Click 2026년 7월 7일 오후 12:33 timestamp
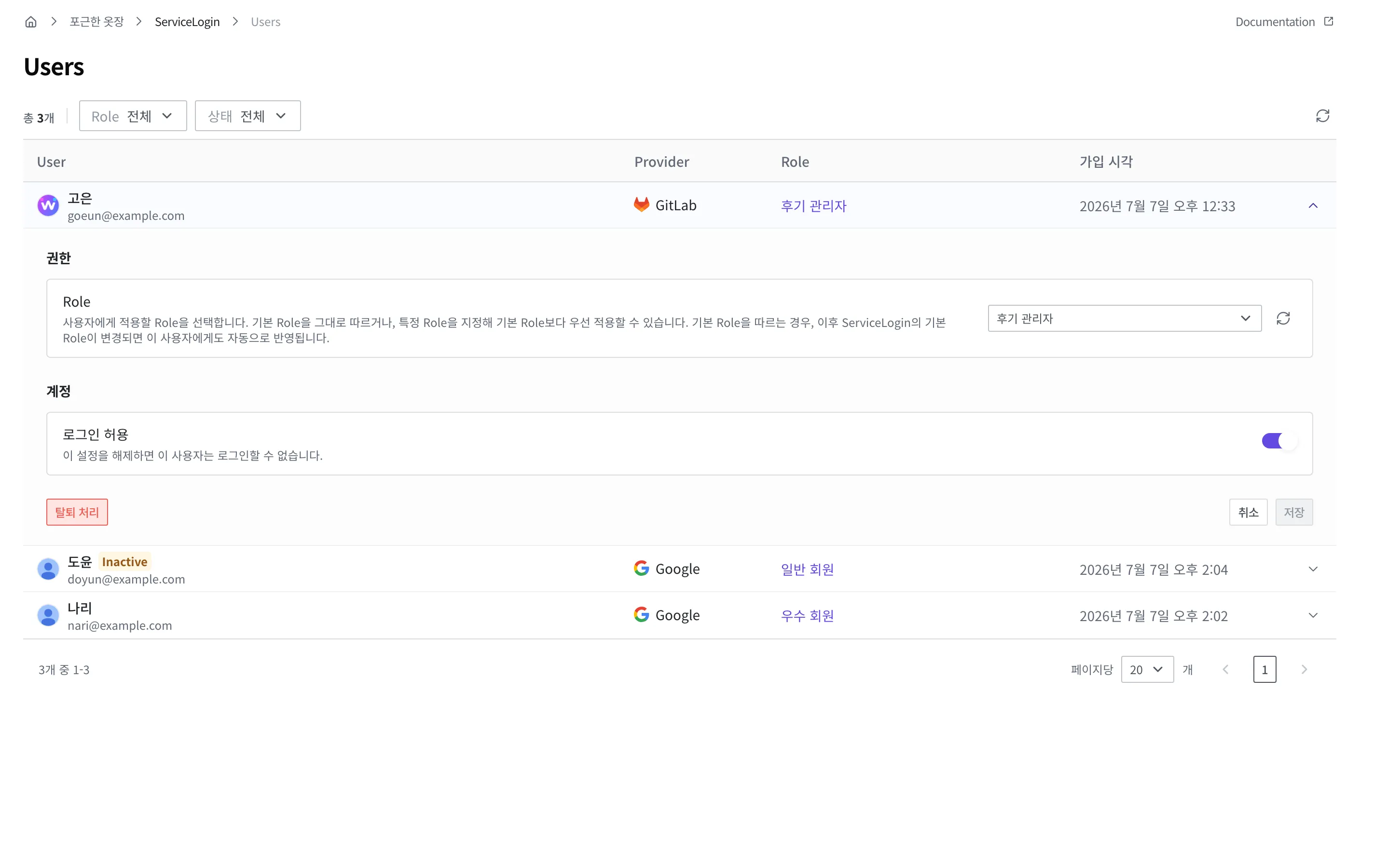 1157,206
